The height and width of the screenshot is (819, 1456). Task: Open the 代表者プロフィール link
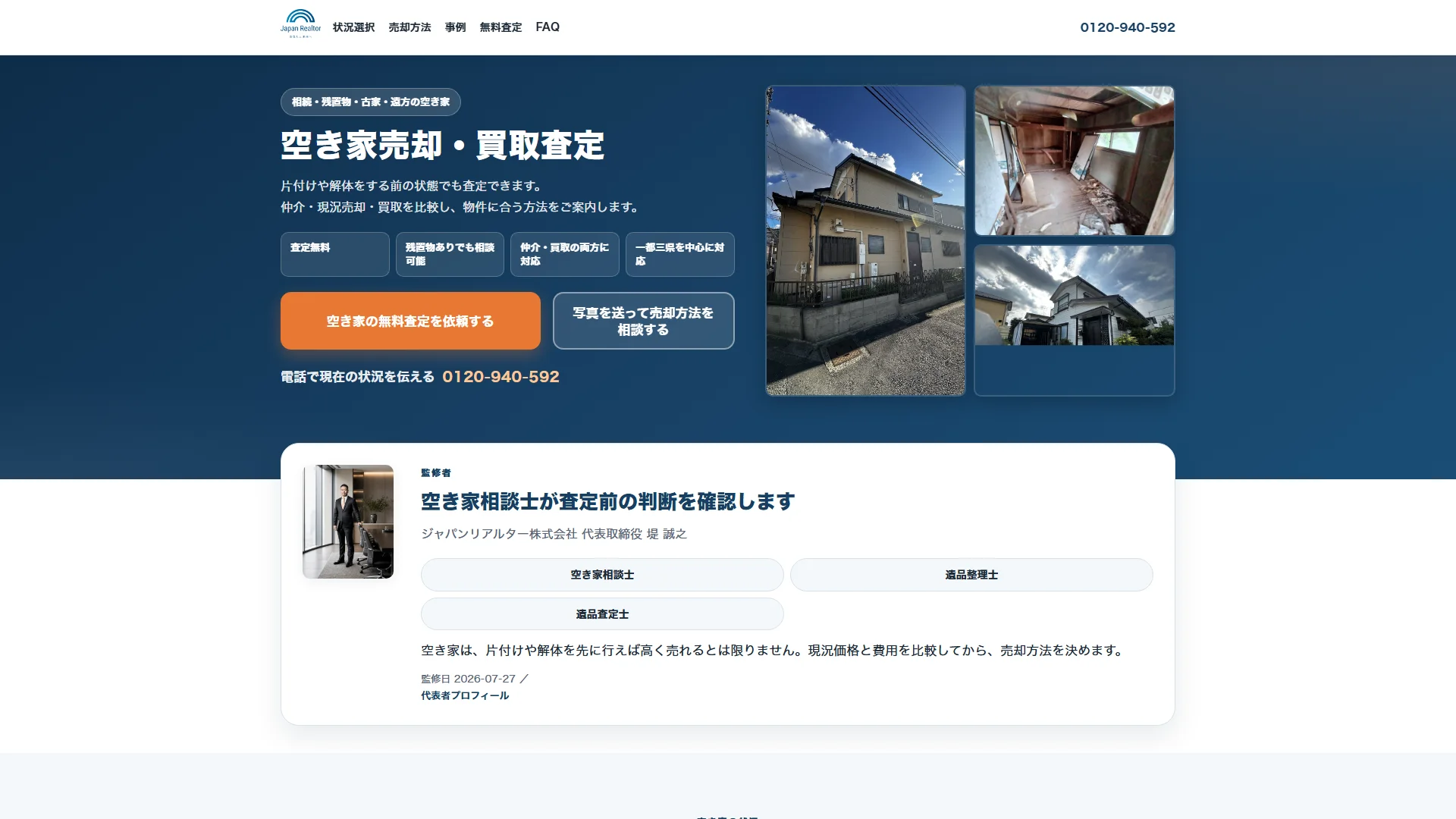tap(465, 695)
